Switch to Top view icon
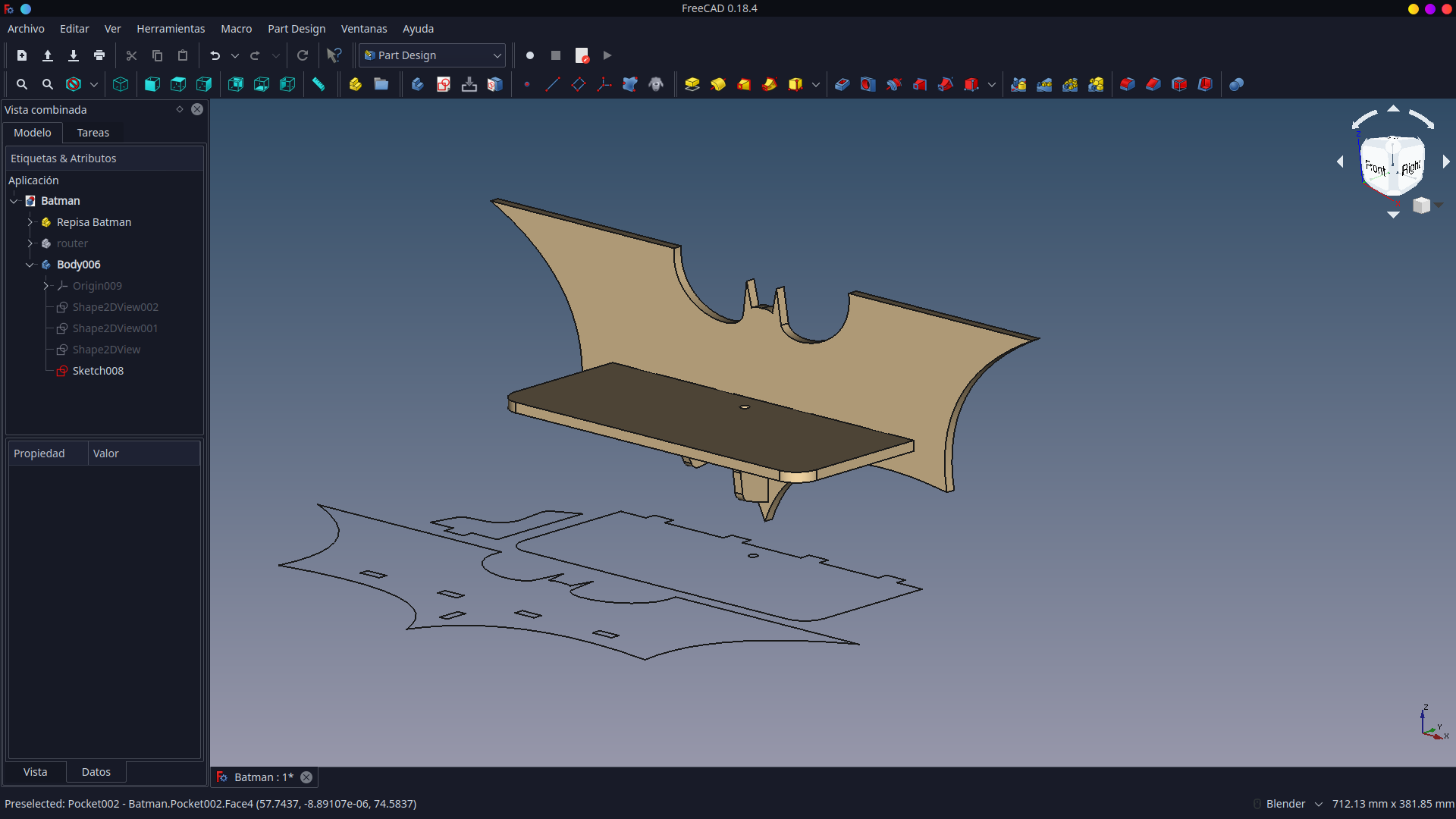The height and width of the screenshot is (819, 1456). point(178,84)
